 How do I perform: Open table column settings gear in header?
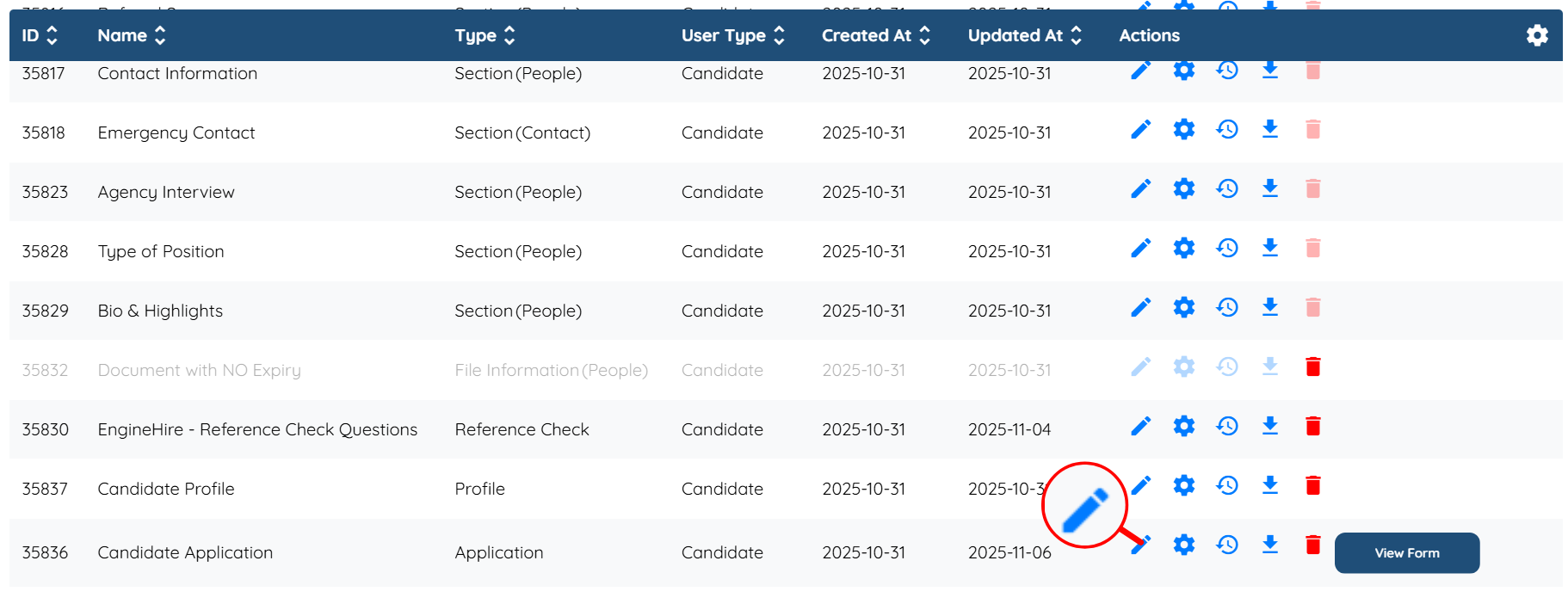(1537, 35)
